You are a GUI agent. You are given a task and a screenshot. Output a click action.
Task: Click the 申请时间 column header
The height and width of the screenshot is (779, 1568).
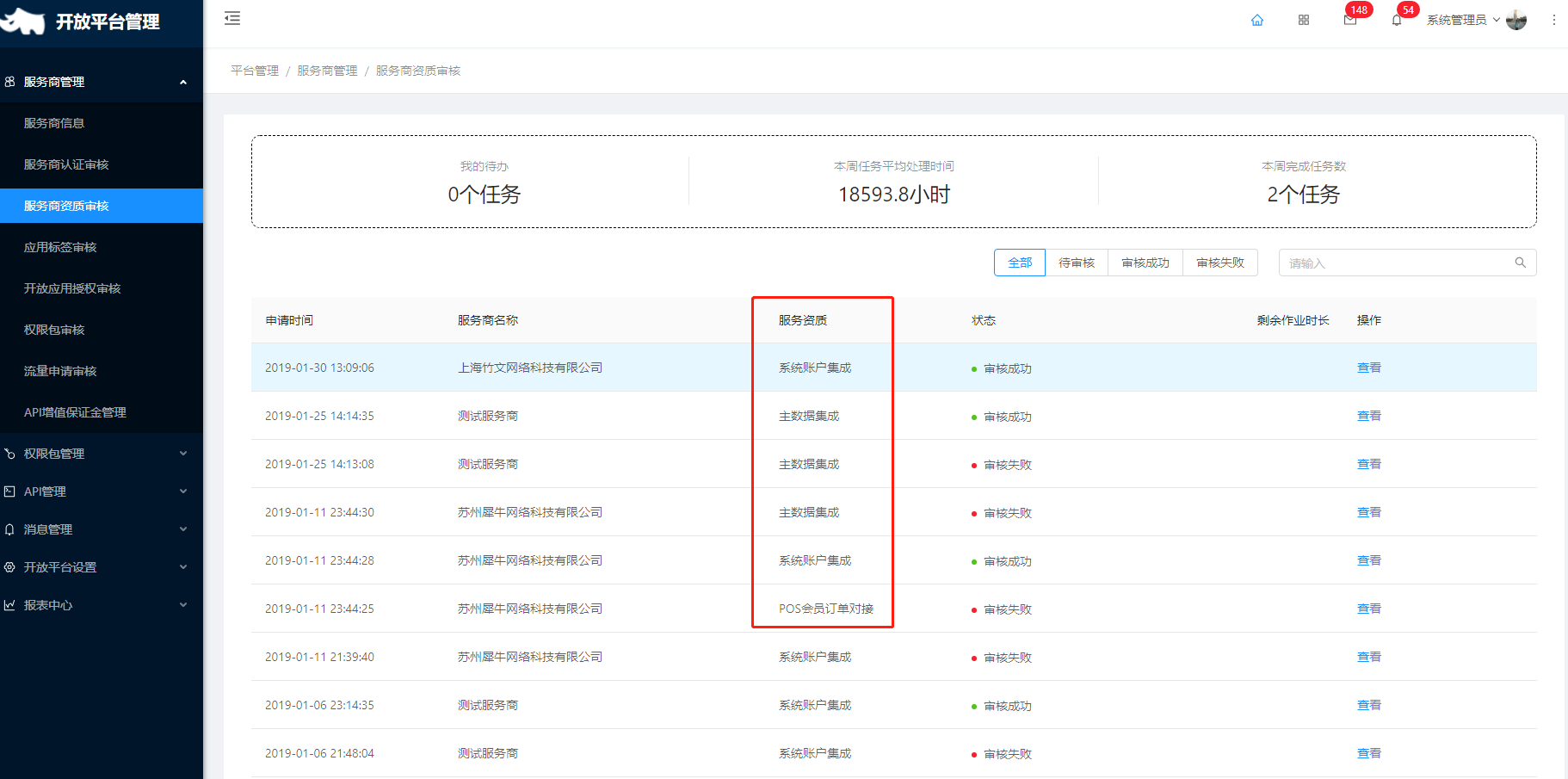coord(289,320)
